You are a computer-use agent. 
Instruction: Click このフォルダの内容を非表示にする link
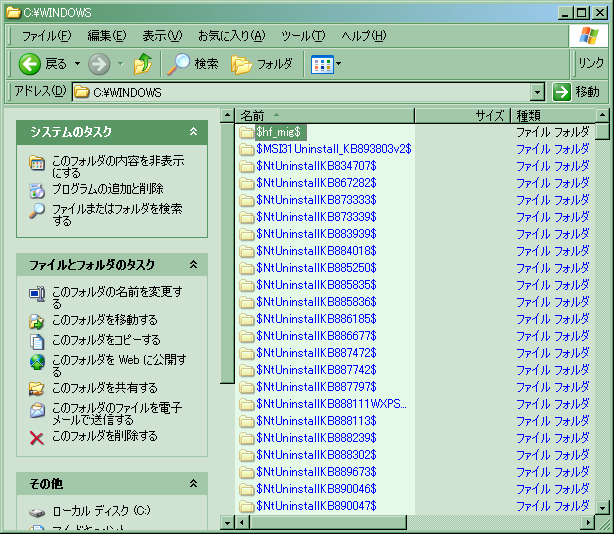pyautogui.click(x=118, y=166)
